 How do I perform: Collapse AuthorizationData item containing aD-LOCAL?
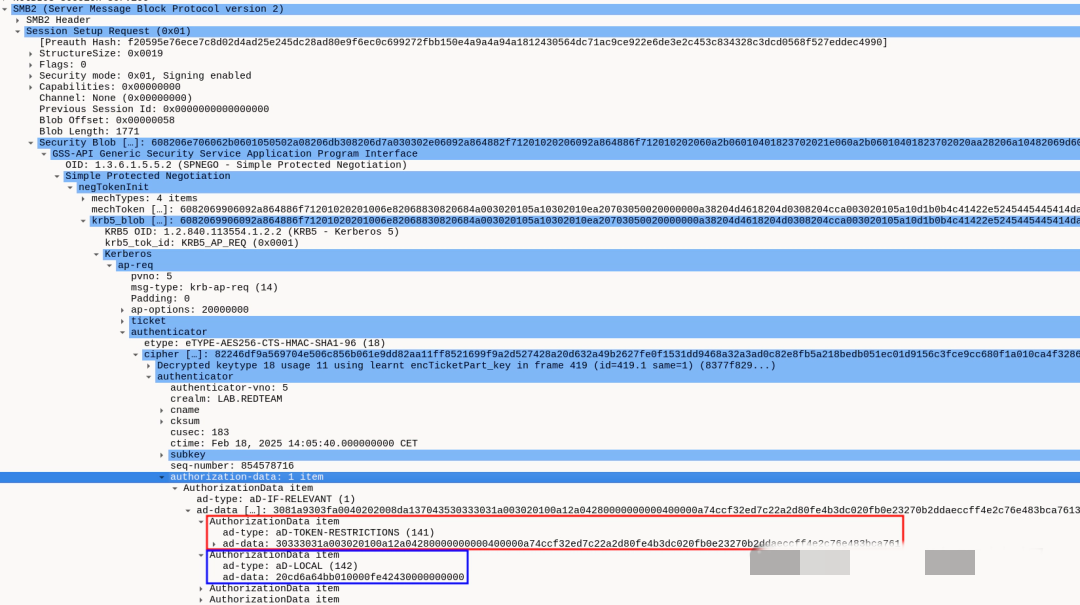pos(201,555)
